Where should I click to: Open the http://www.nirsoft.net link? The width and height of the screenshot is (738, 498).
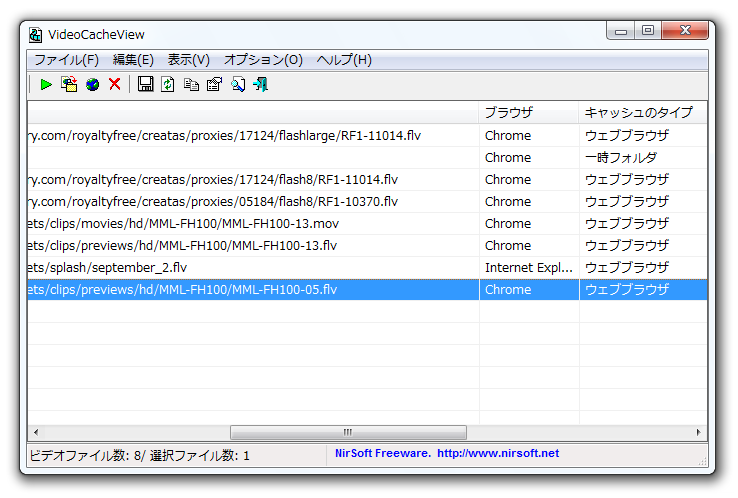click(498, 454)
